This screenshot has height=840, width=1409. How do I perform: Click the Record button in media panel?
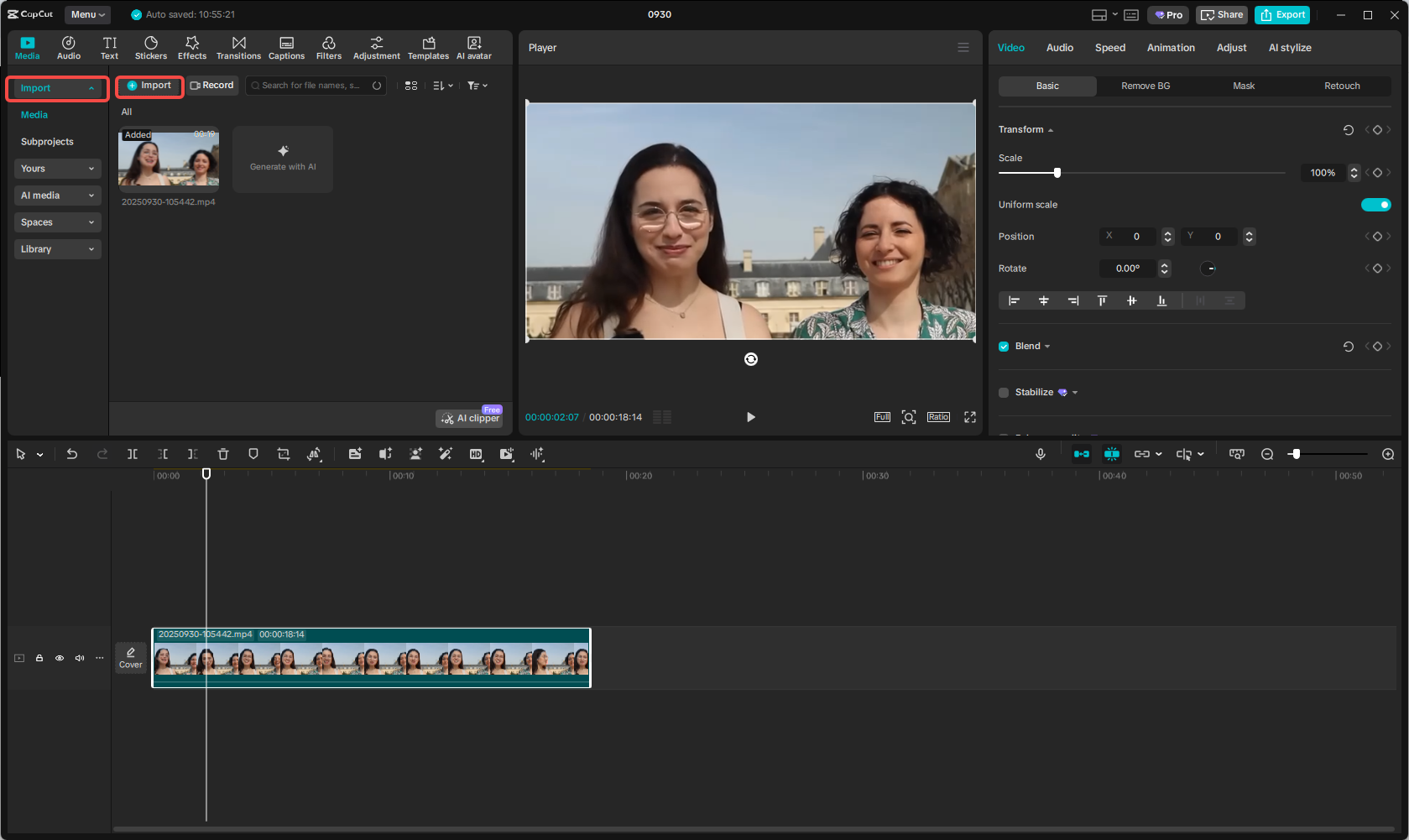(x=212, y=86)
